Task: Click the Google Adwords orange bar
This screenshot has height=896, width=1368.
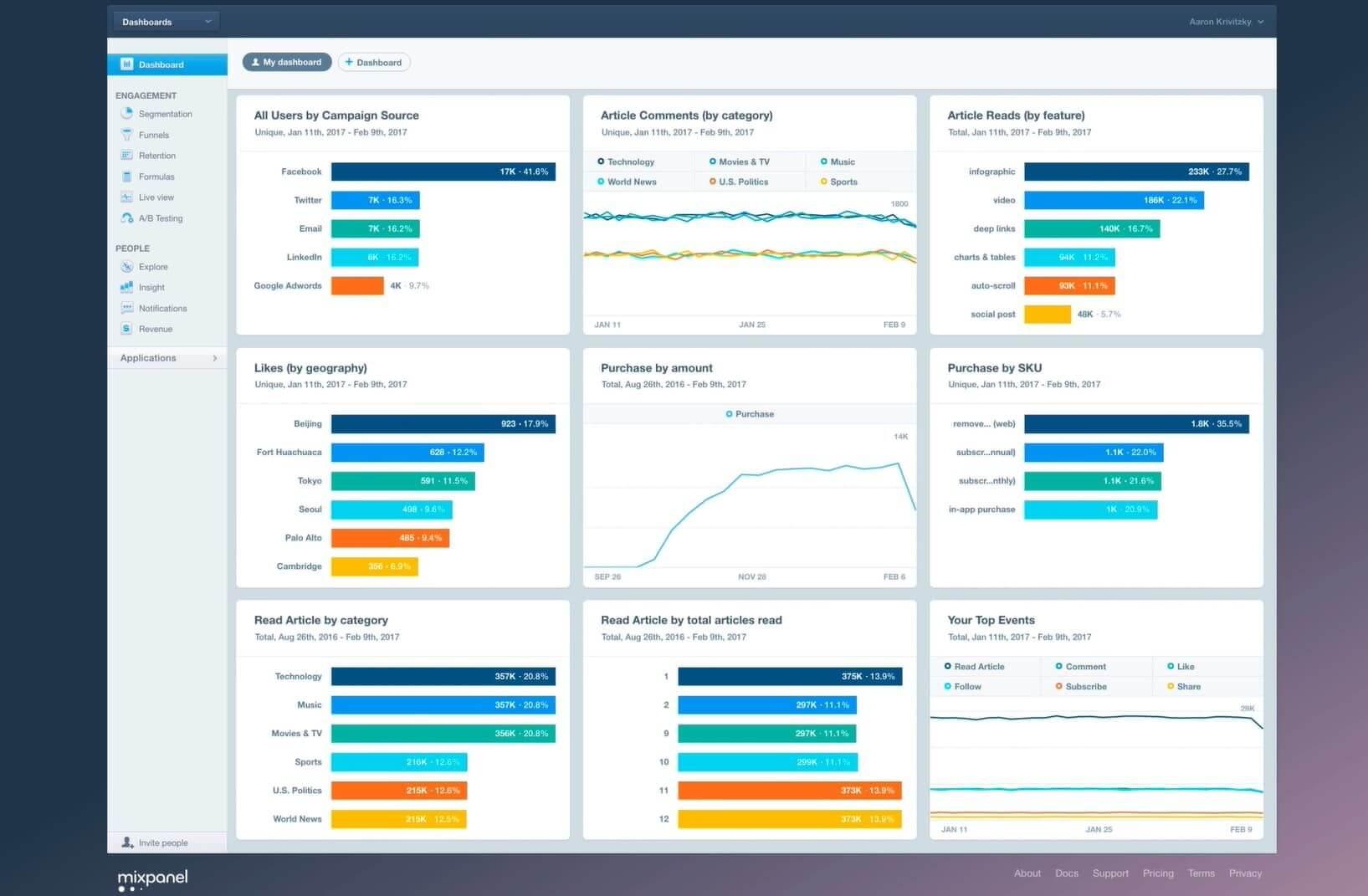Action: click(x=357, y=285)
